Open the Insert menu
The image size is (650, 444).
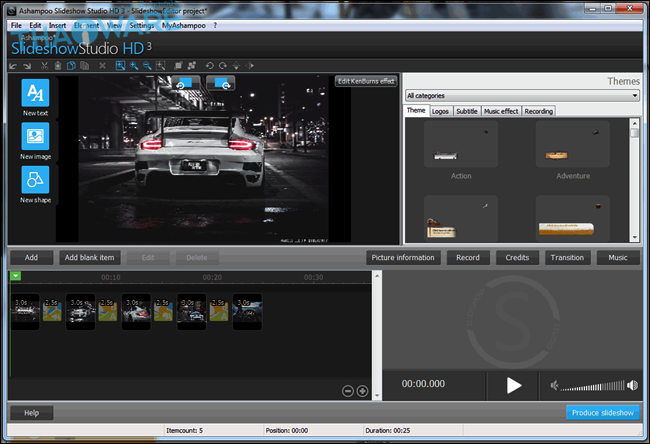(57, 24)
